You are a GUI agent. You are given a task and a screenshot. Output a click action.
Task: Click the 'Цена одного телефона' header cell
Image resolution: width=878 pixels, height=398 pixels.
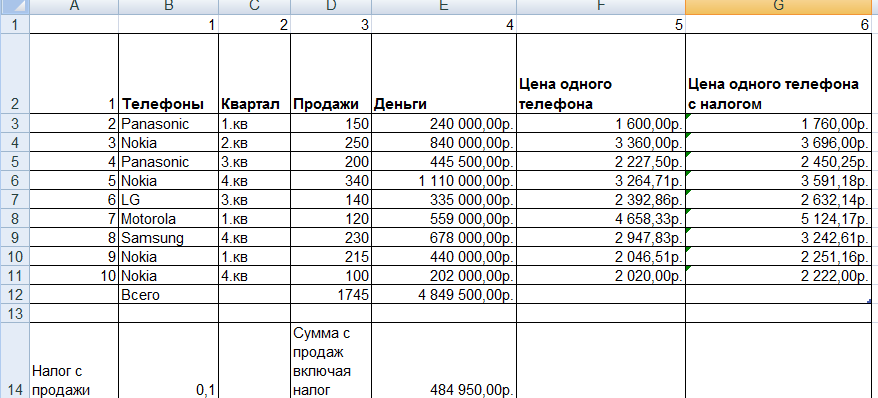click(x=601, y=74)
